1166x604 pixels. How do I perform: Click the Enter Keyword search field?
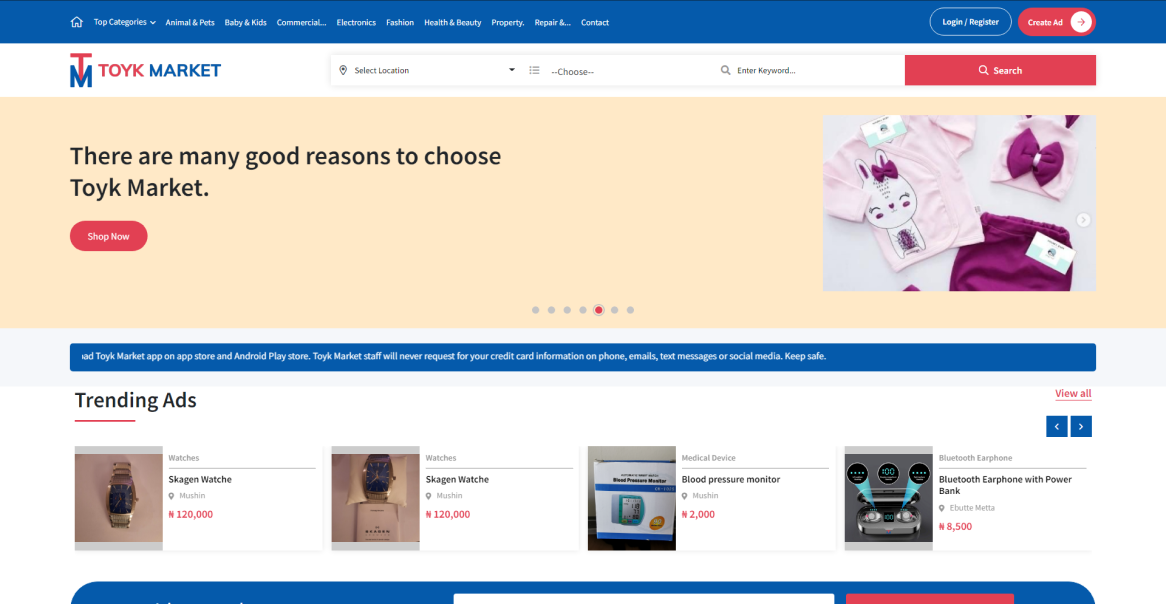pyautogui.click(x=810, y=70)
